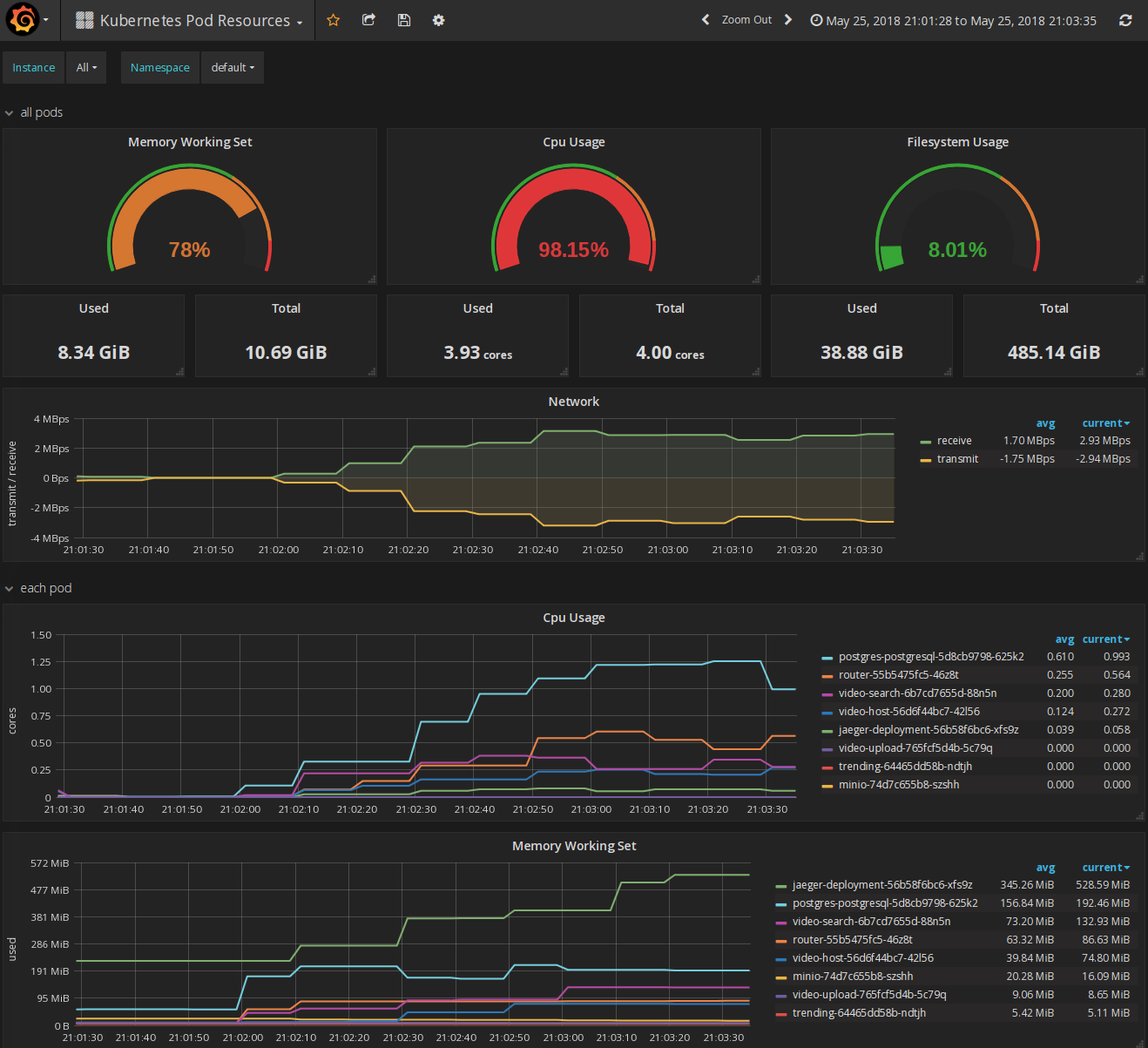Viewport: 1148px width, 1048px height.
Task: Save the dashboard with floppy icon
Action: pyautogui.click(x=403, y=20)
